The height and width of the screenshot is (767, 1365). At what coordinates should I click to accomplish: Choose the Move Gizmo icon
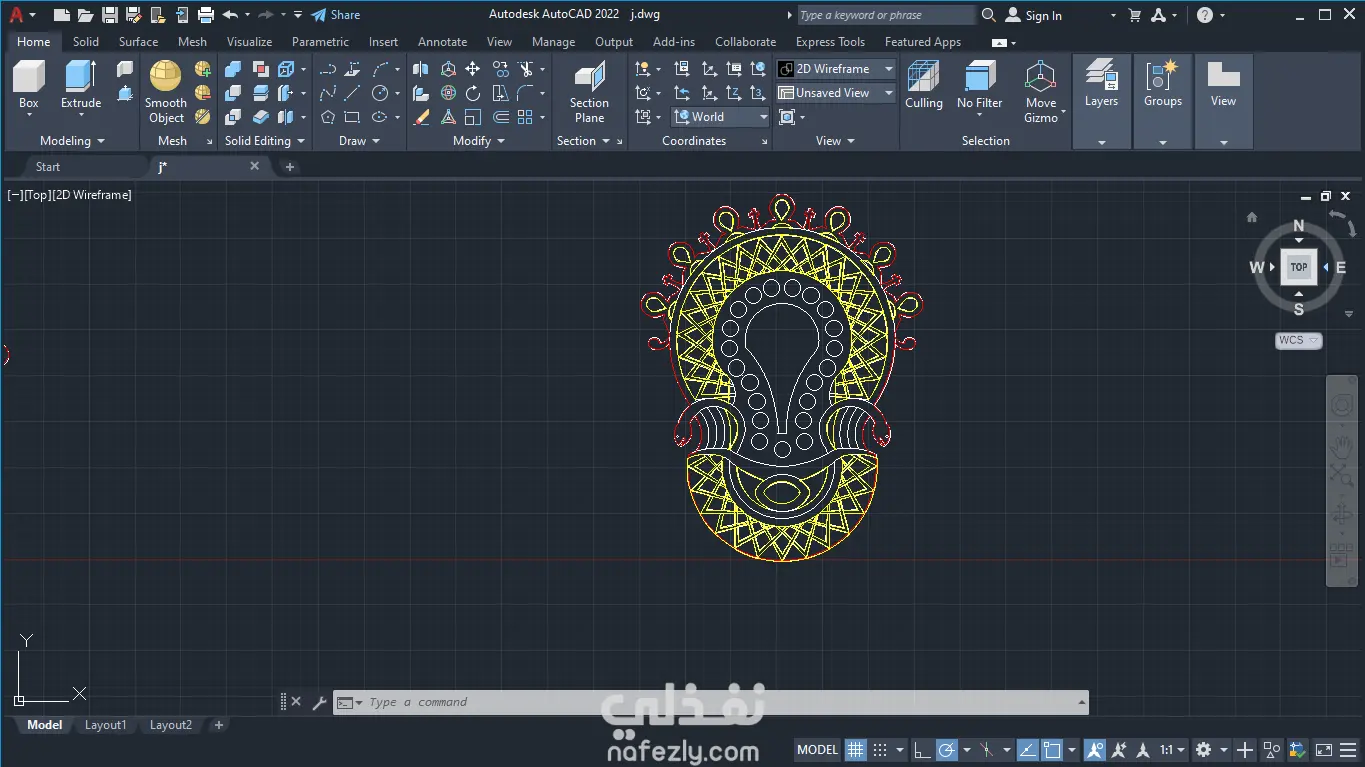pyautogui.click(x=1040, y=78)
